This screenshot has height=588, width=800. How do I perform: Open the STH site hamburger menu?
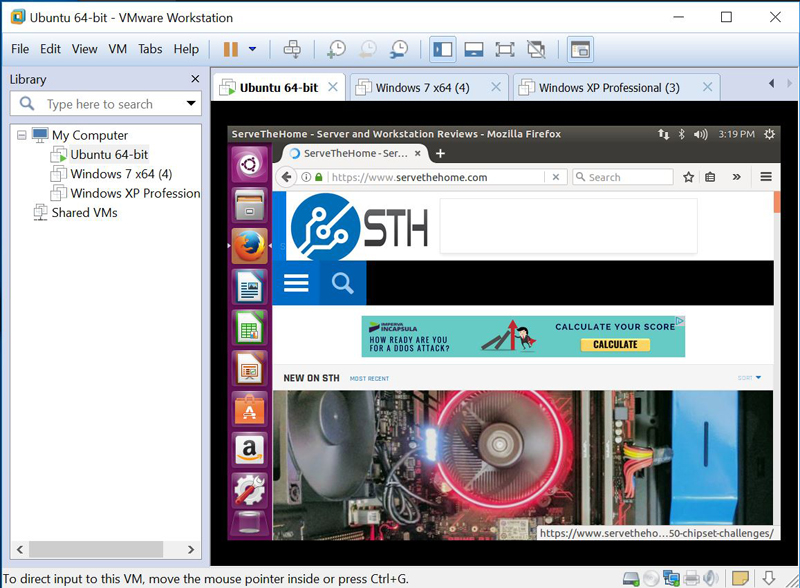296,283
